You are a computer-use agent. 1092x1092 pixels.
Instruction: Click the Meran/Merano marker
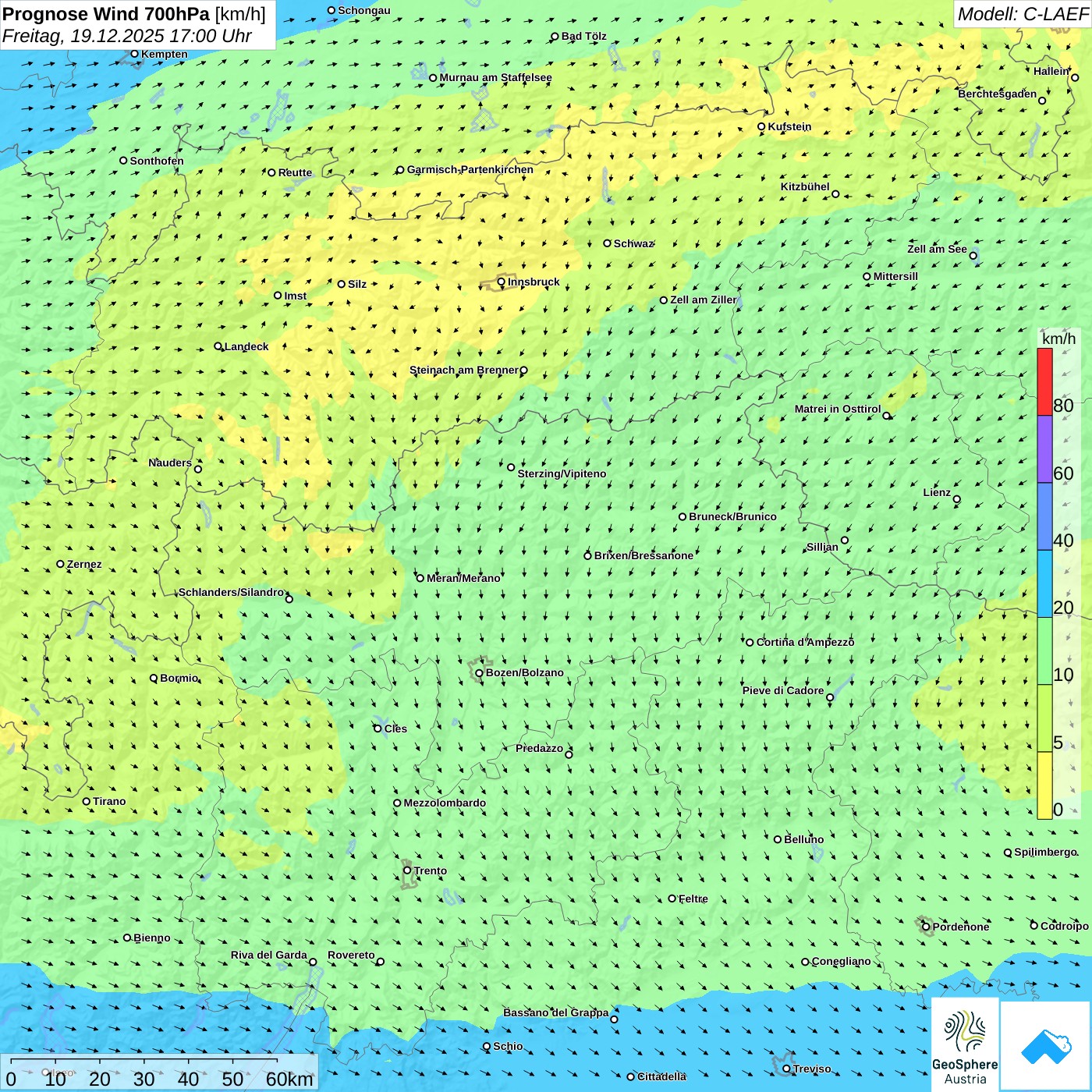click(420, 578)
